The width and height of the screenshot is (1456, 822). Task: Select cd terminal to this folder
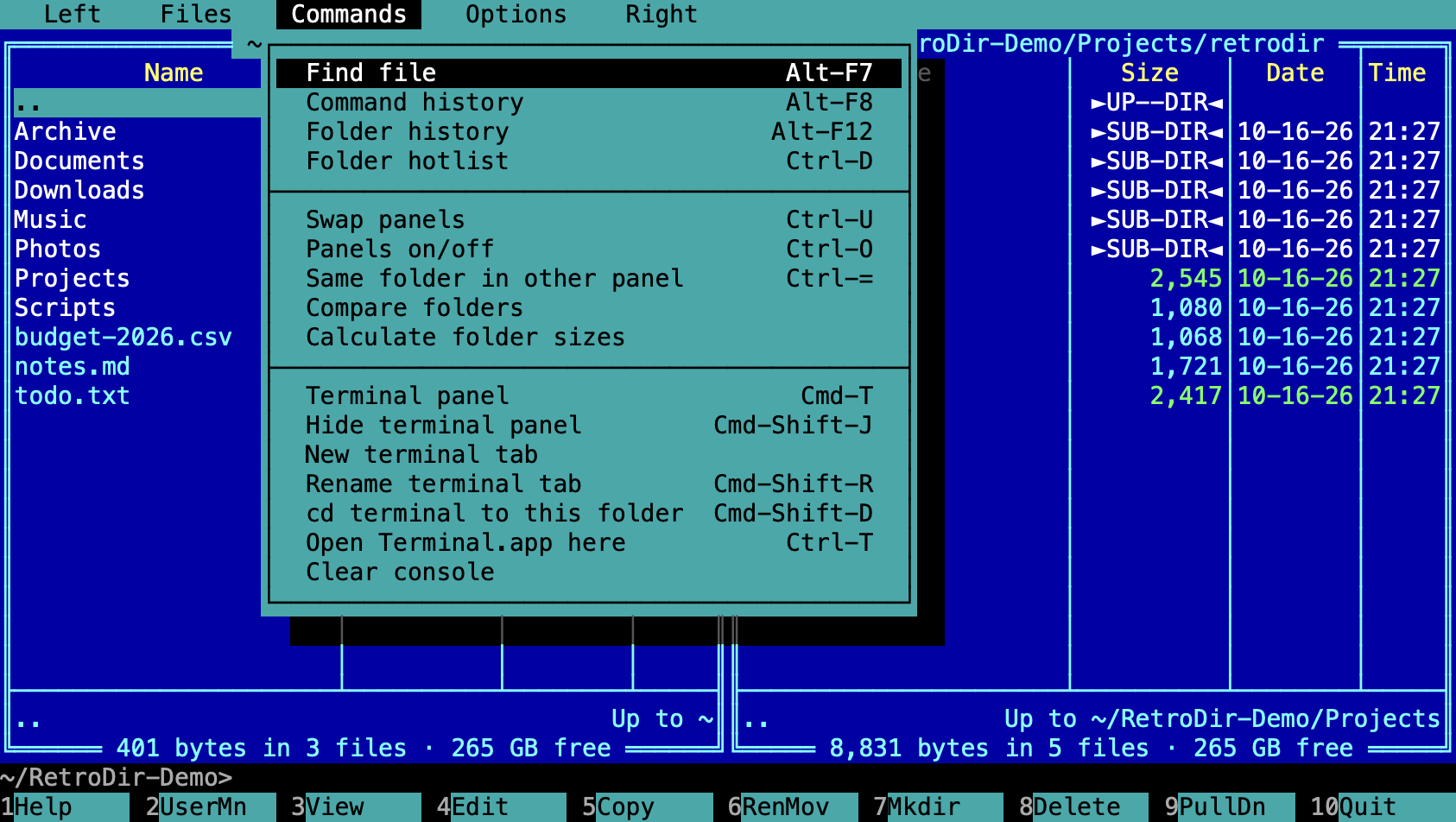(x=589, y=513)
